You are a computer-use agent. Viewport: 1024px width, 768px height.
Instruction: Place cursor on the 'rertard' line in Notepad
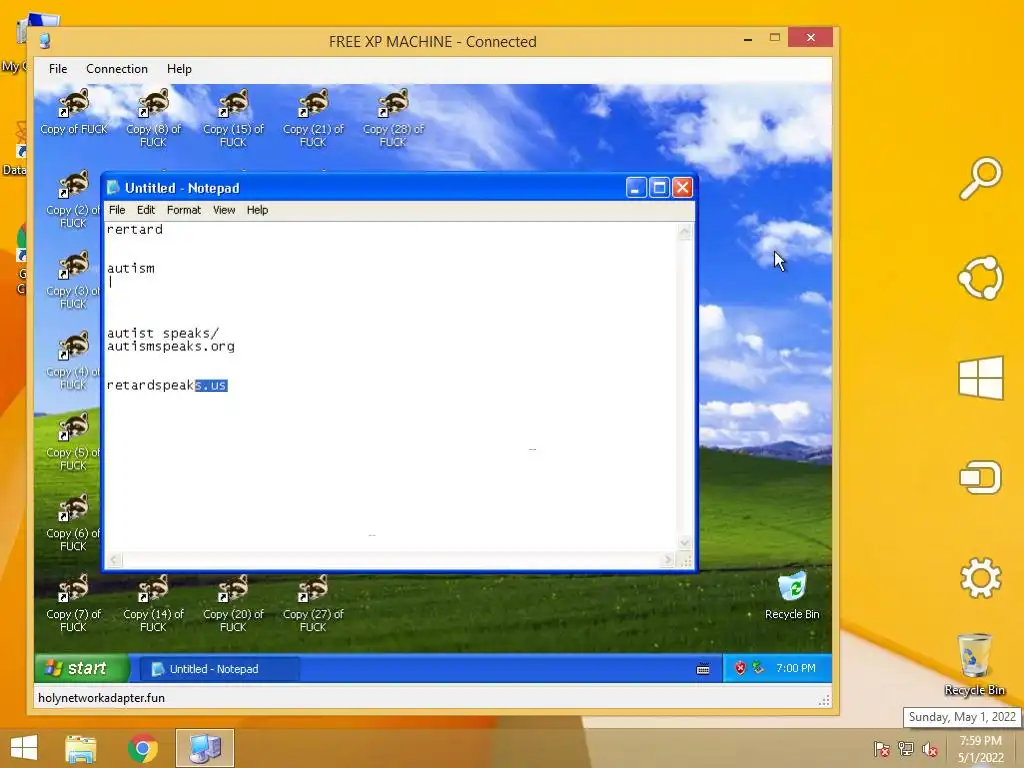135,229
